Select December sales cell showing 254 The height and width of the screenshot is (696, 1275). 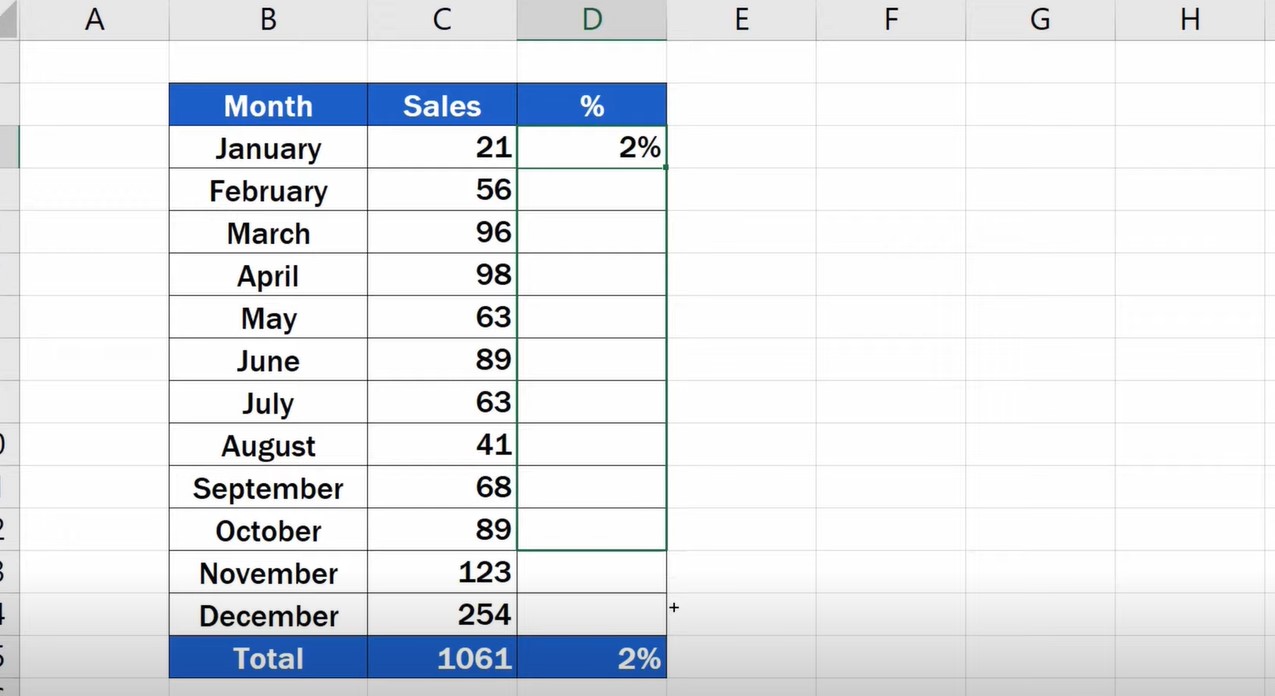coord(442,615)
